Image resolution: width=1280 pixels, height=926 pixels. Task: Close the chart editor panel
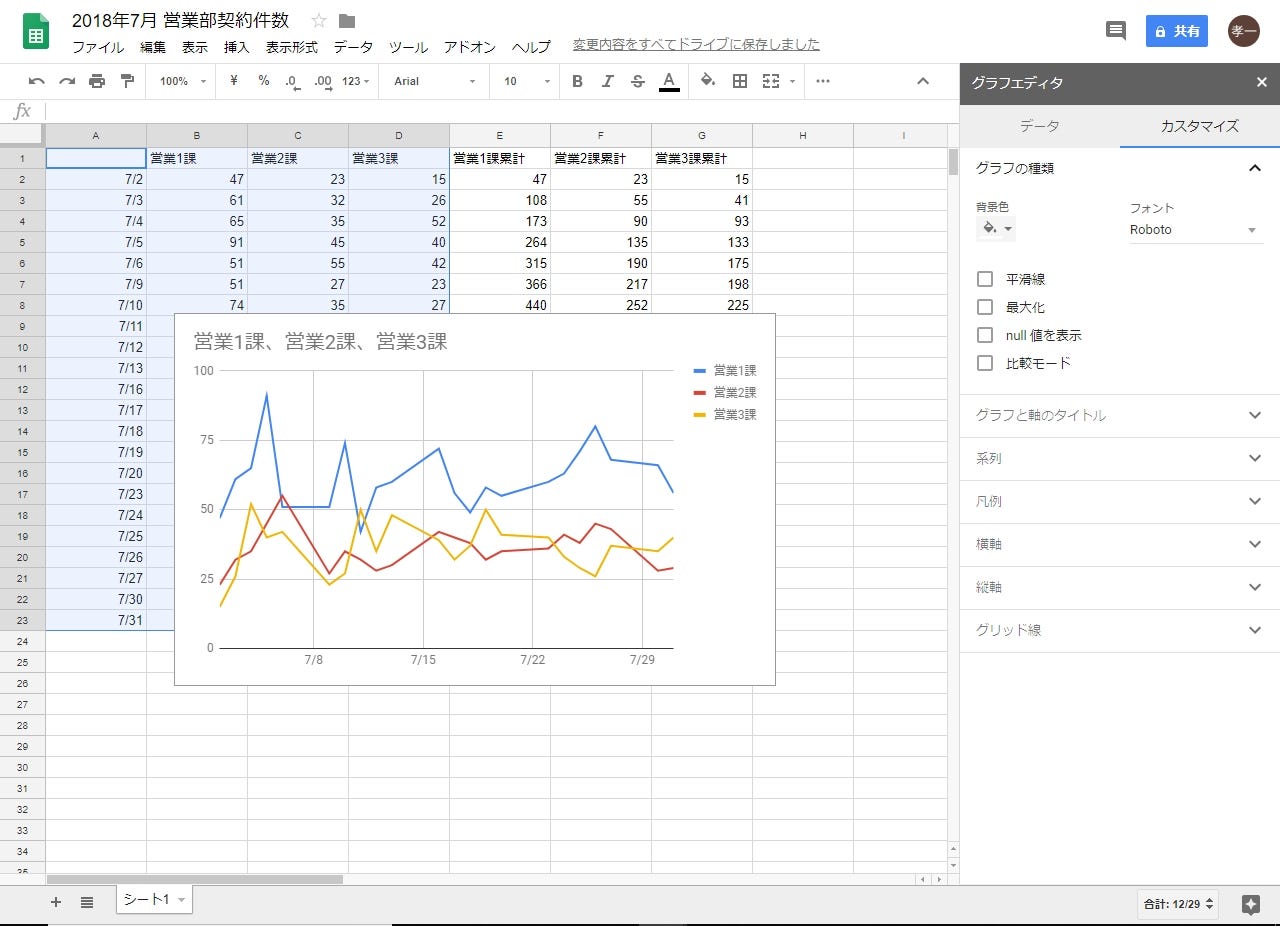1261,83
